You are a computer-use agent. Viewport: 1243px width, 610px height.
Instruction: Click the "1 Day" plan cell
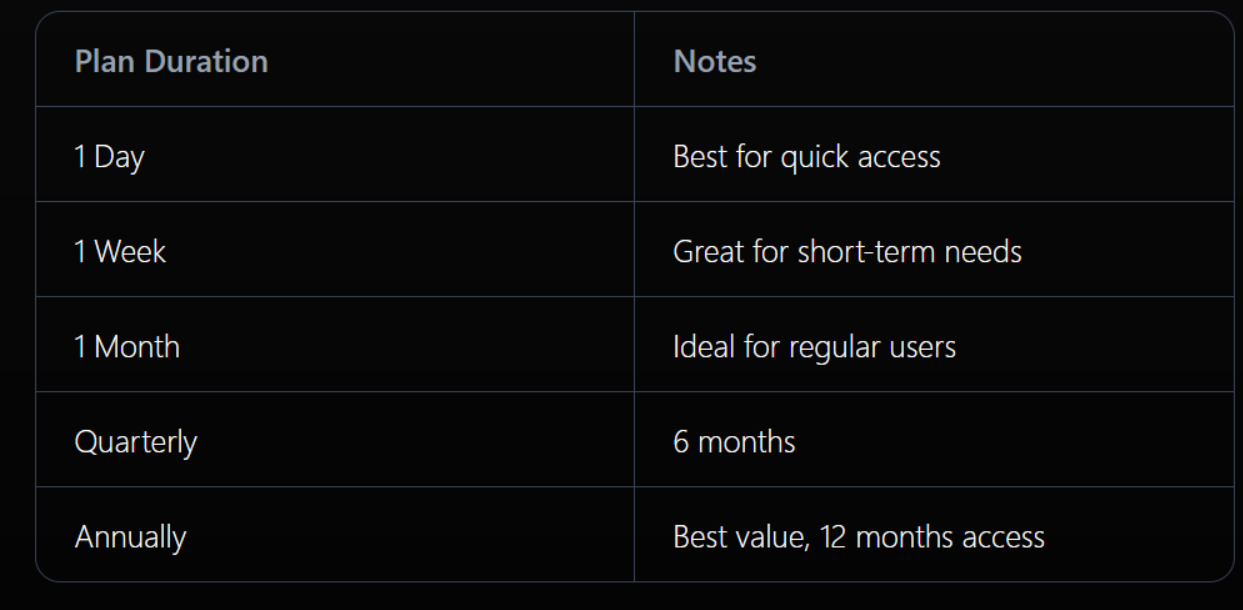coord(109,157)
